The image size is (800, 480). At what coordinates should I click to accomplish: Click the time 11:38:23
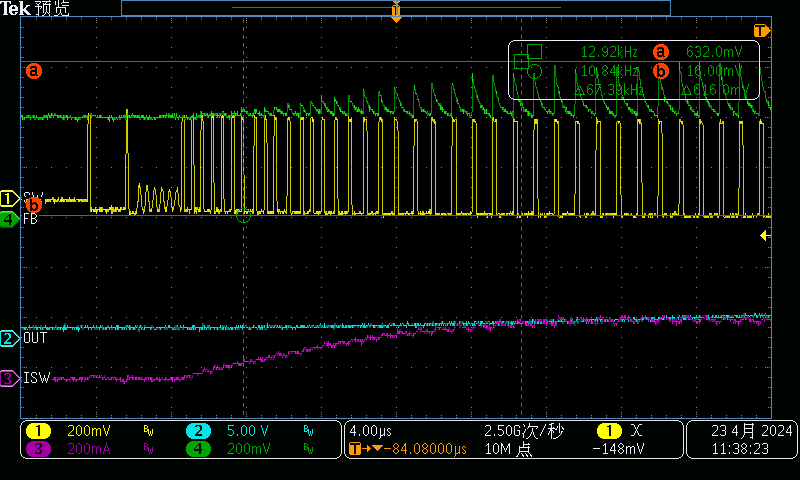click(x=740, y=449)
